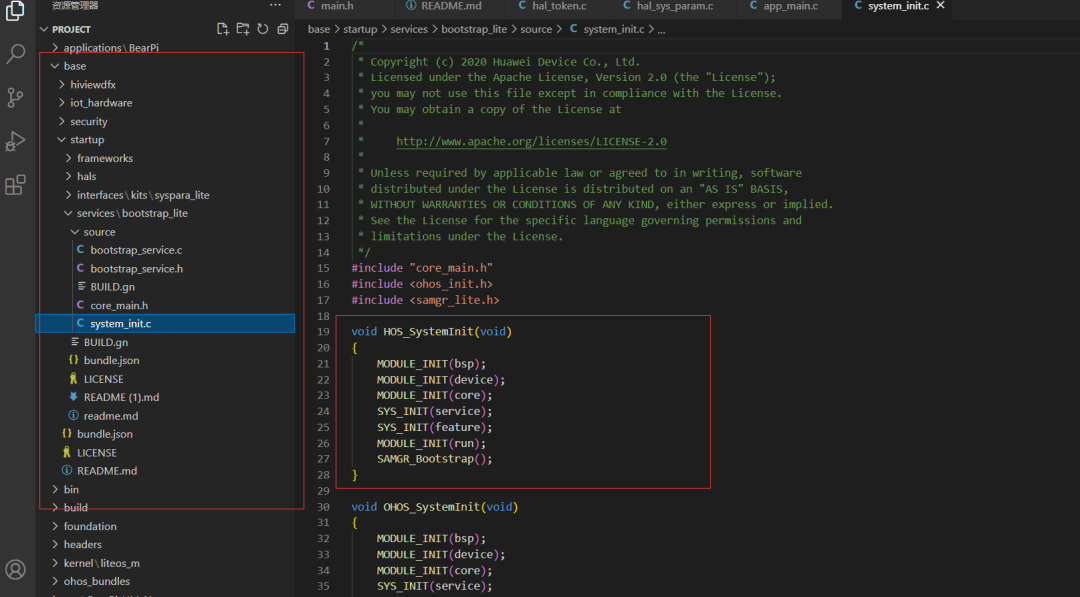1080x597 pixels.
Task: Create a new folder in PROJECT
Action: 242,29
